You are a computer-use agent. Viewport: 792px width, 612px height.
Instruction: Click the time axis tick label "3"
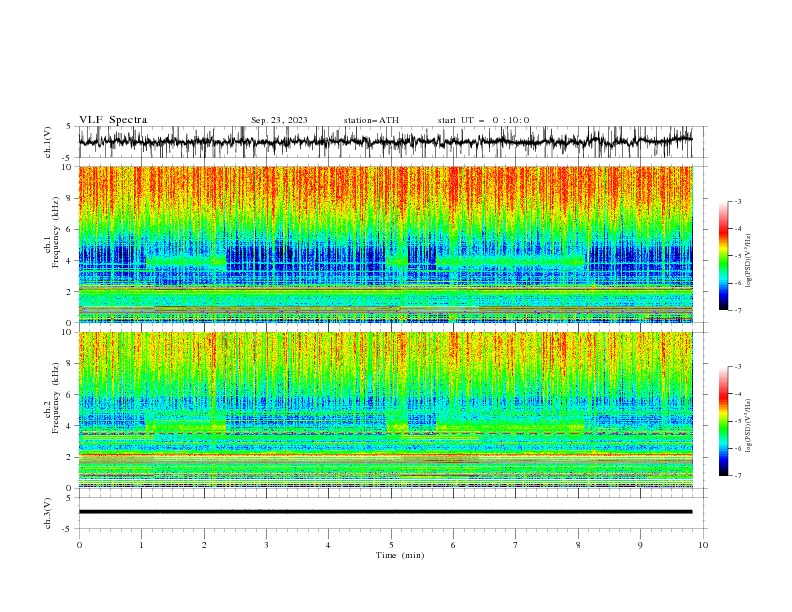266,545
